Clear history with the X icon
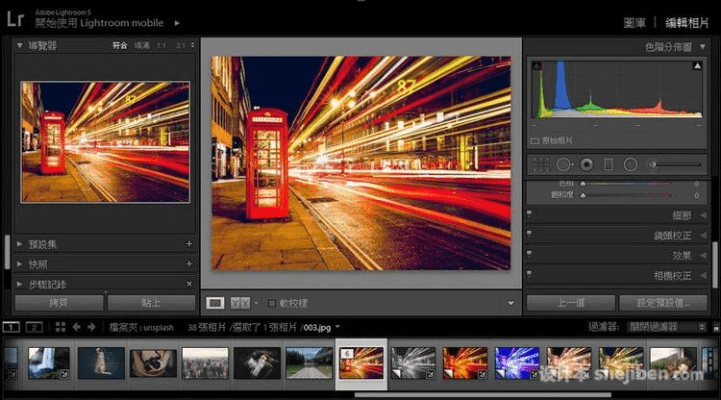This screenshot has height=400, width=721. [x=189, y=284]
